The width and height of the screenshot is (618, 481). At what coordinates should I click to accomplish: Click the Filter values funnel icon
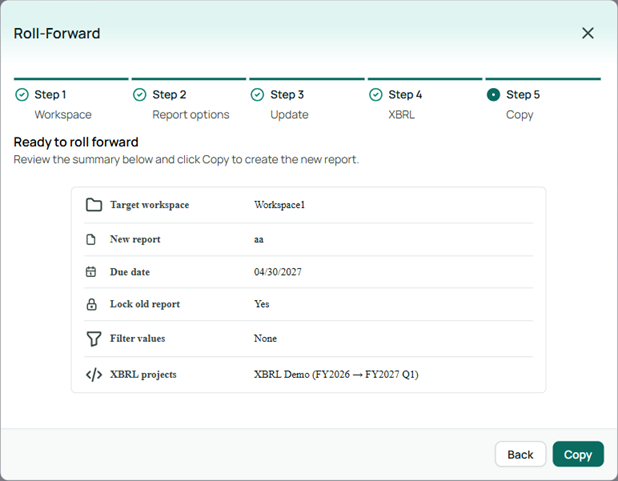click(94, 339)
